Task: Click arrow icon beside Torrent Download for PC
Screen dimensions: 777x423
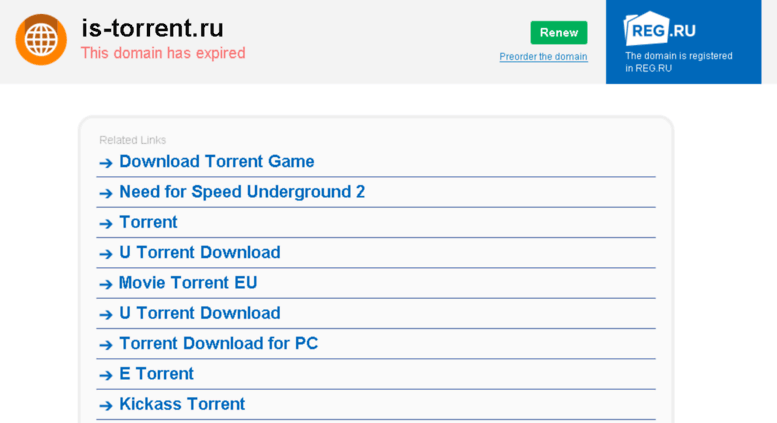Action: click(106, 345)
